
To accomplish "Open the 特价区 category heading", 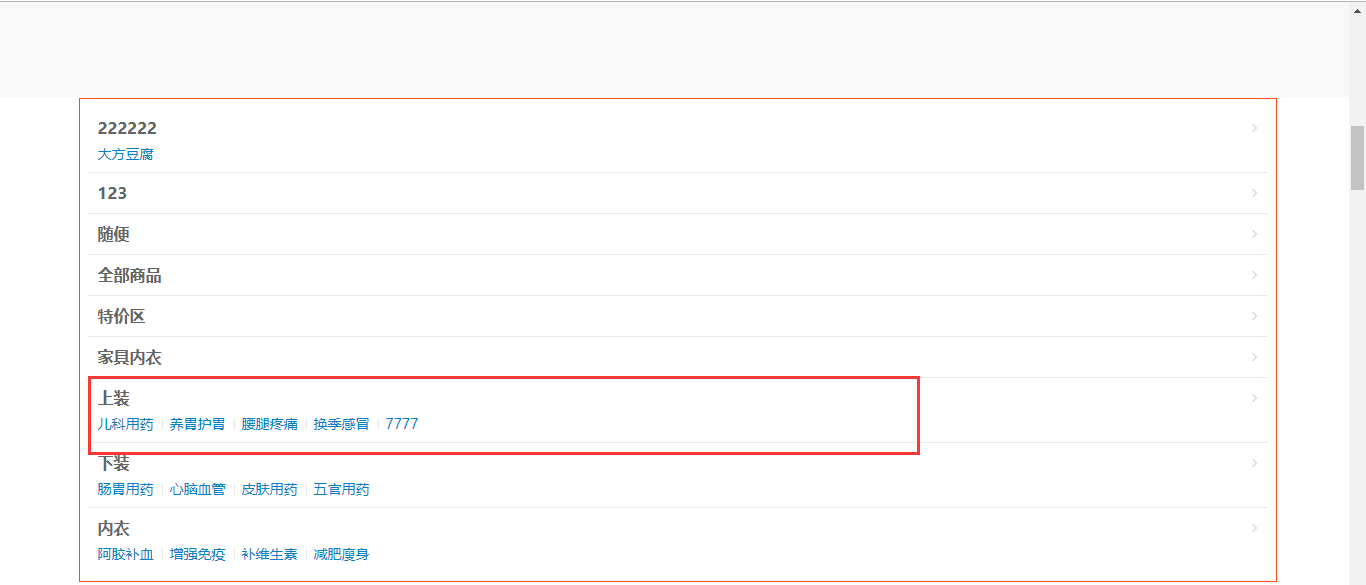I will (x=121, y=316).
